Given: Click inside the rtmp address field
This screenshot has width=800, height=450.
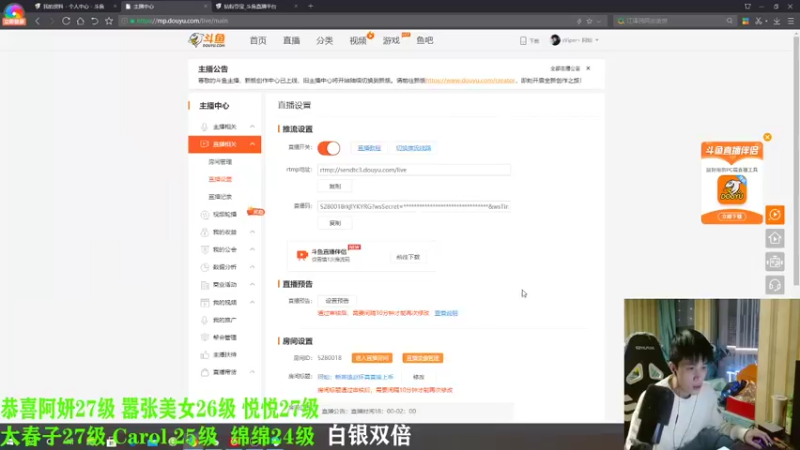Looking at the screenshot, I should 414,170.
